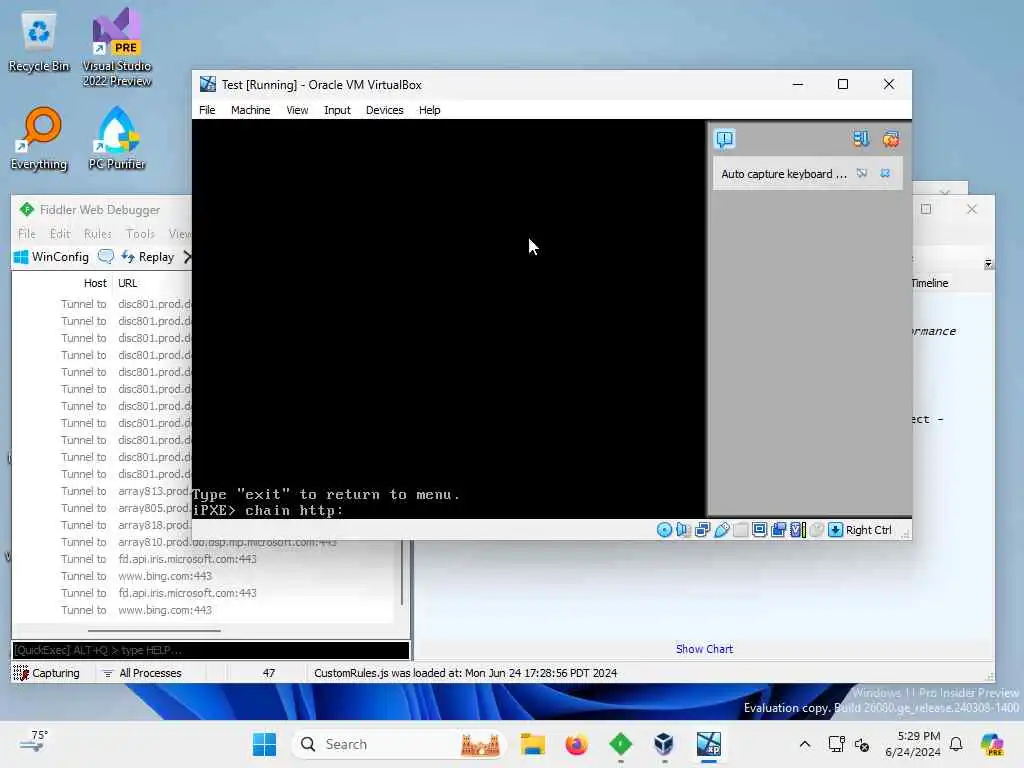Click the URL column header in Fiddler
Screen dimensions: 1024x768
tap(127, 283)
